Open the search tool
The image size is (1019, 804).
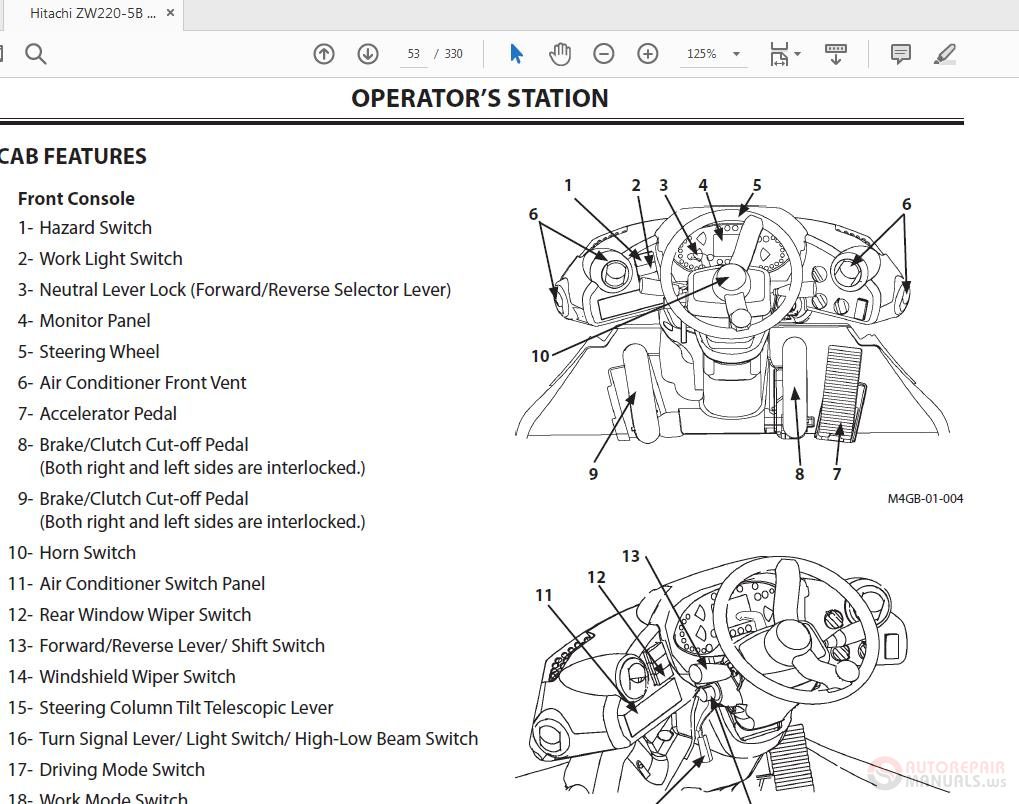(x=36, y=54)
